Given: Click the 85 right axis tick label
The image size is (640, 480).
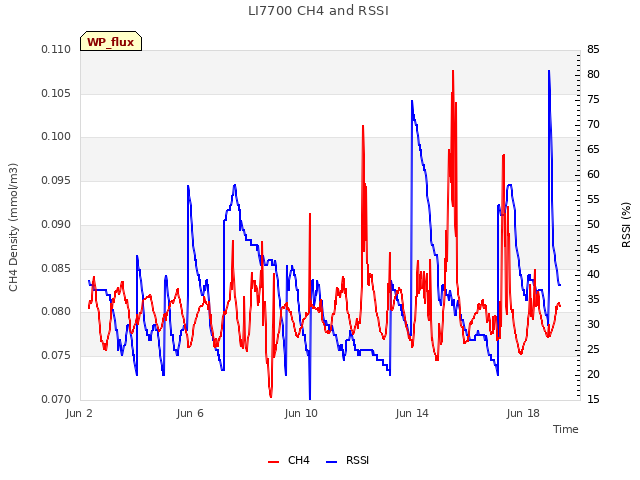Looking at the screenshot, I should click(593, 49).
